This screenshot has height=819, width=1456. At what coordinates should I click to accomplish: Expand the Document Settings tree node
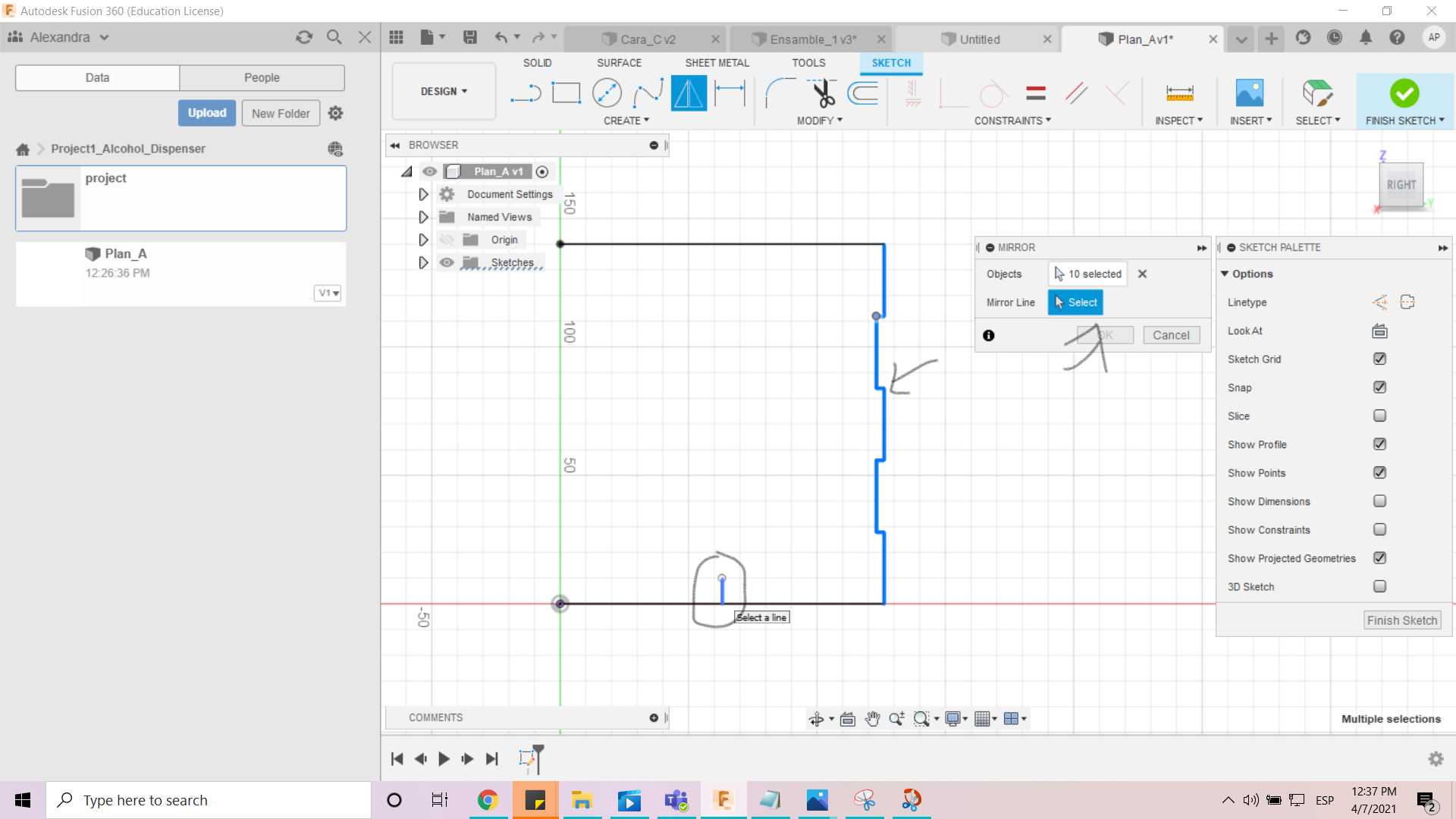click(x=423, y=195)
